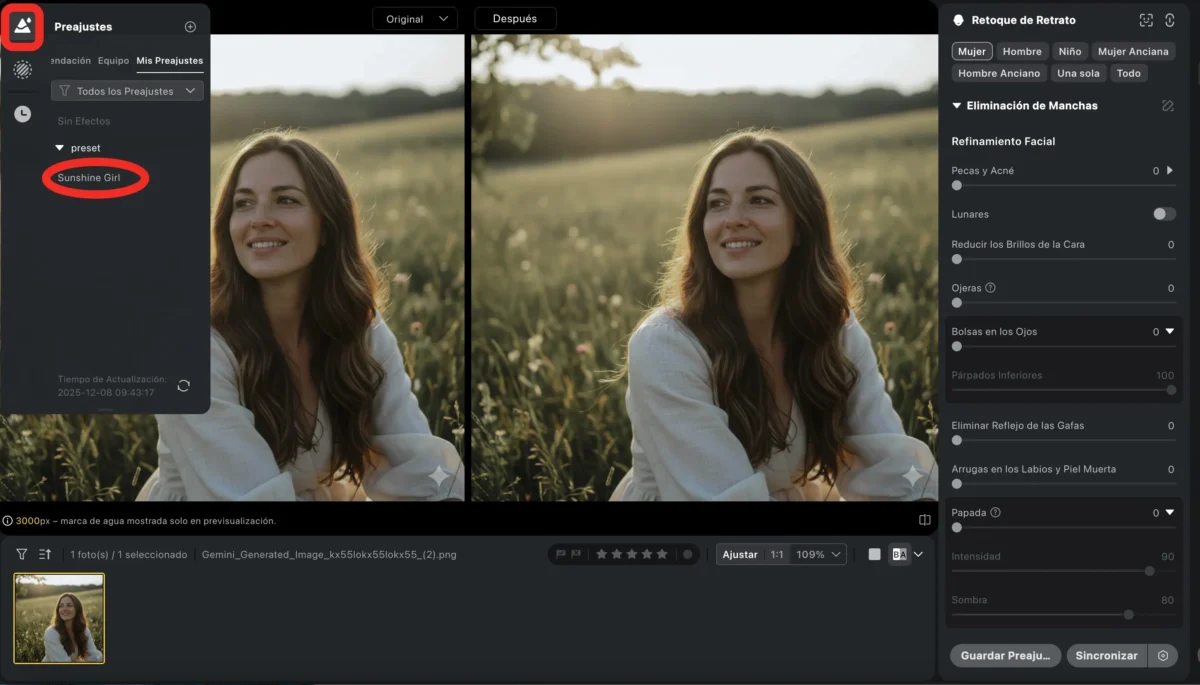Enable the Lunares switch
Viewport: 1200px width, 685px height.
(1163, 213)
